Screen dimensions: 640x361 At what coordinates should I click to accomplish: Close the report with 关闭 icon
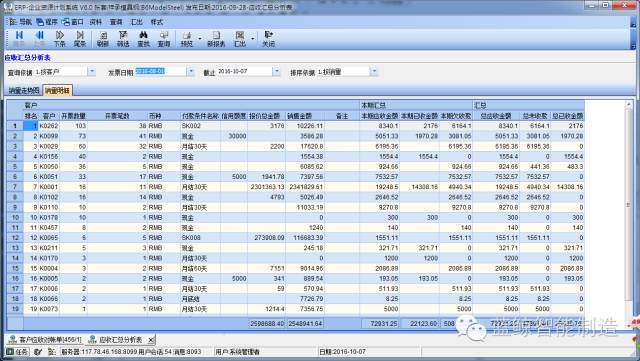[x=268, y=39]
